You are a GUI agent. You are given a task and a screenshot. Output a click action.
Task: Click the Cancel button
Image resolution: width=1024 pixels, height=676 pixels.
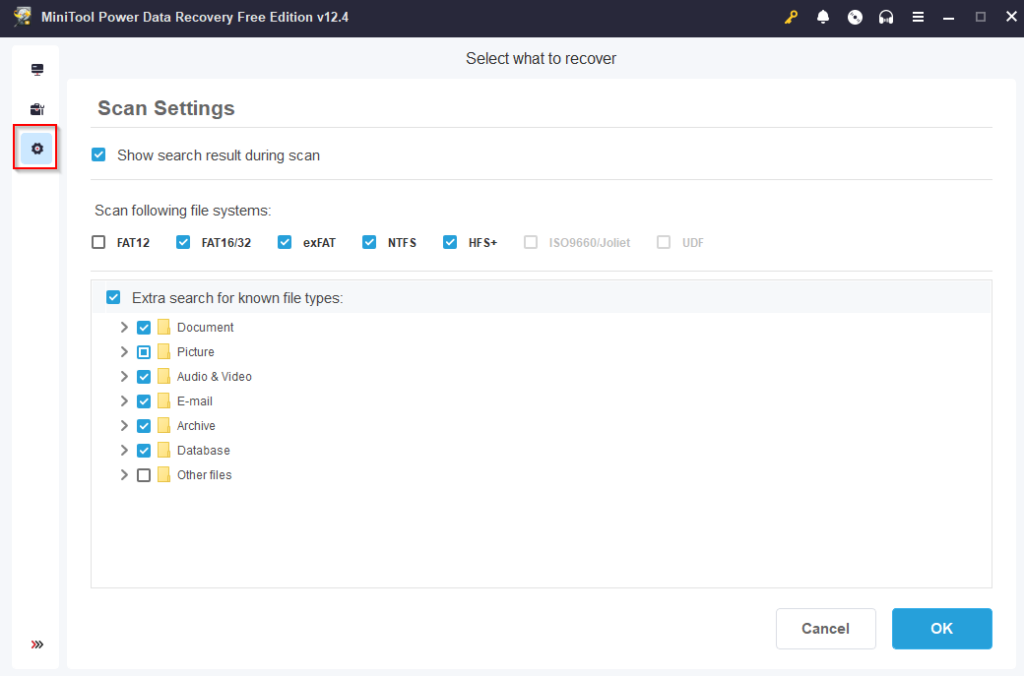point(825,628)
